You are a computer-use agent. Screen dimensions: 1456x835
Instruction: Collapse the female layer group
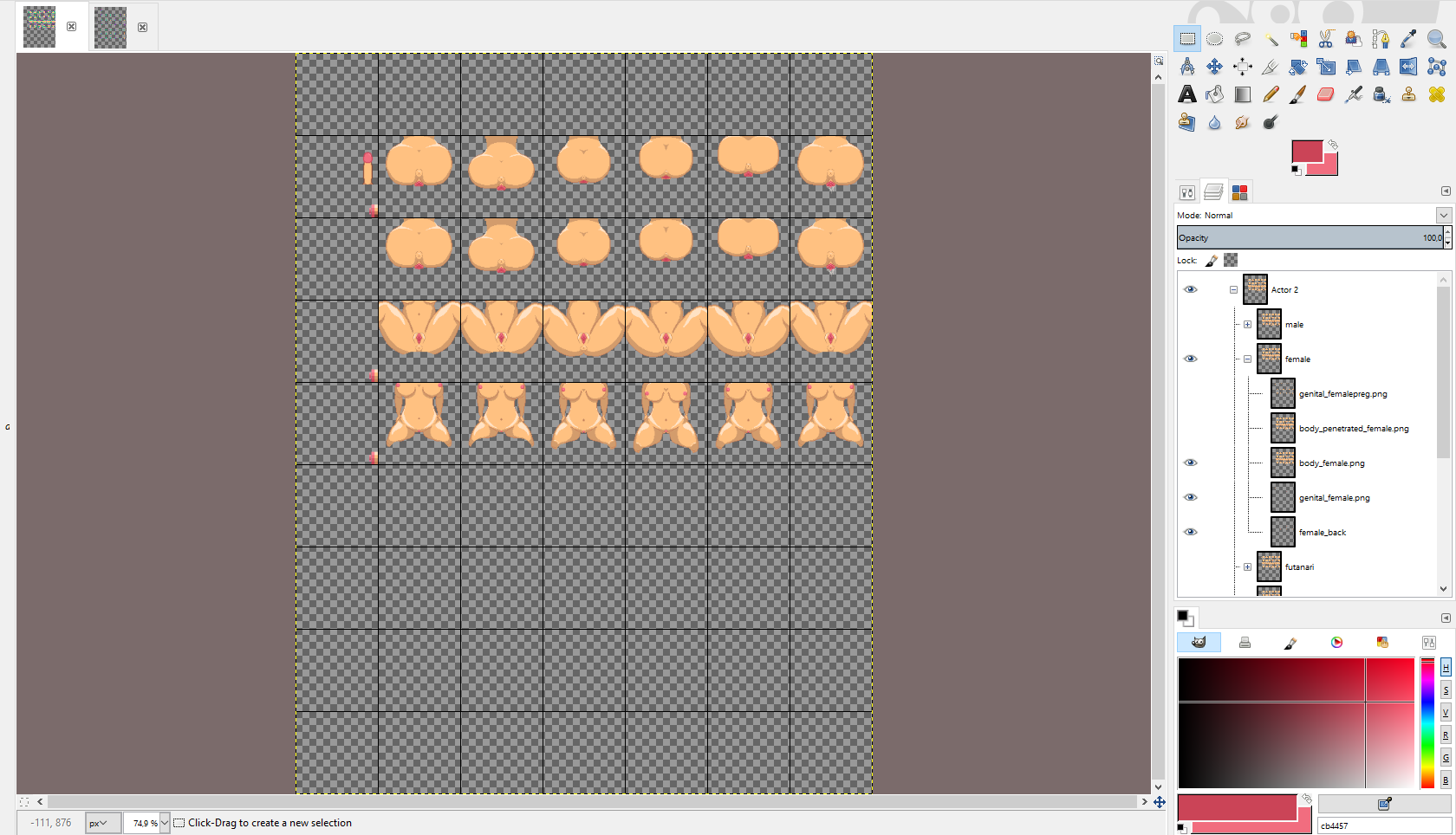[x=1247, y=359]
